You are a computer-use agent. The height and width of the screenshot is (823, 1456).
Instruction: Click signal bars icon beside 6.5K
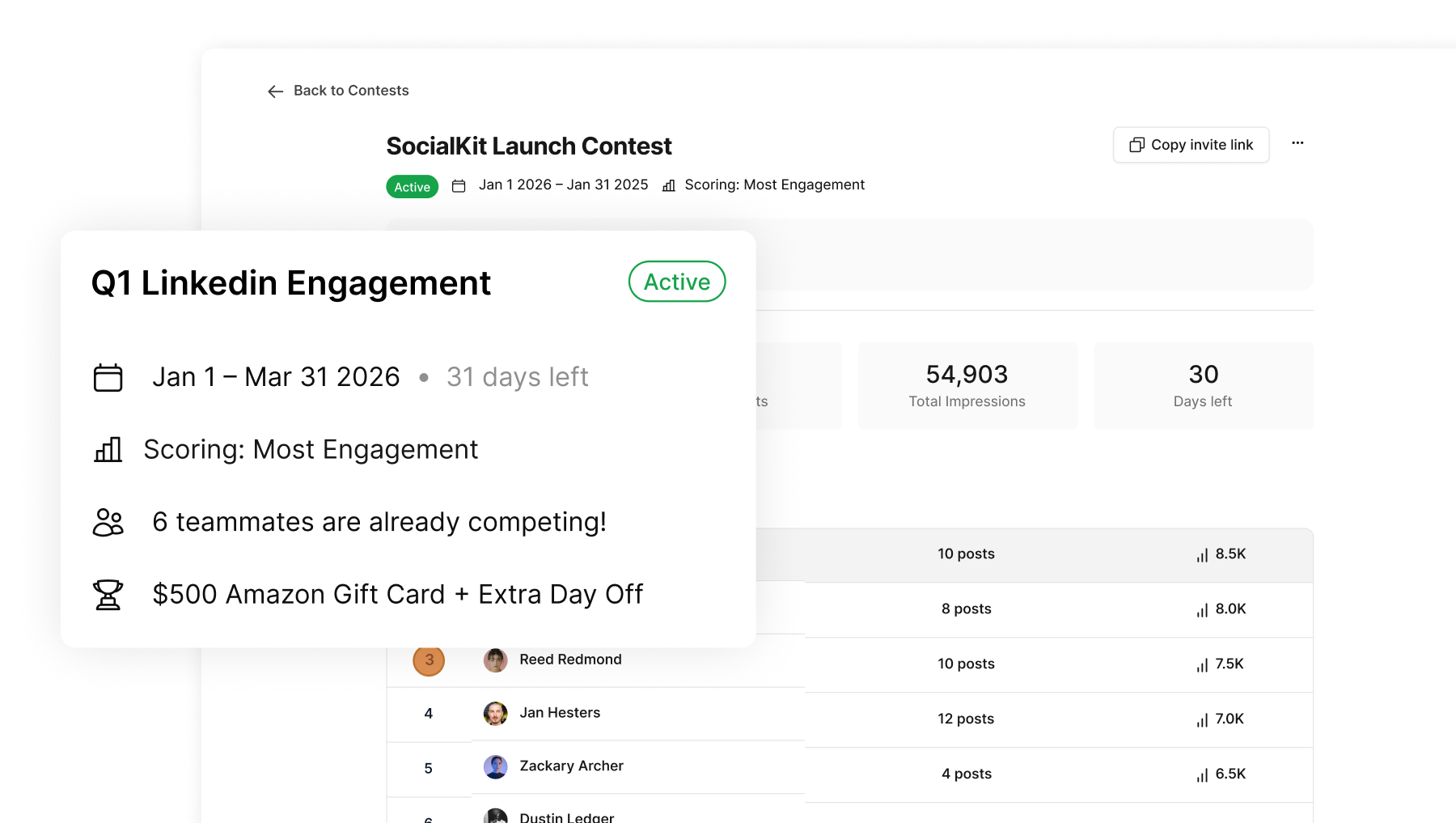click(1202, 775)
